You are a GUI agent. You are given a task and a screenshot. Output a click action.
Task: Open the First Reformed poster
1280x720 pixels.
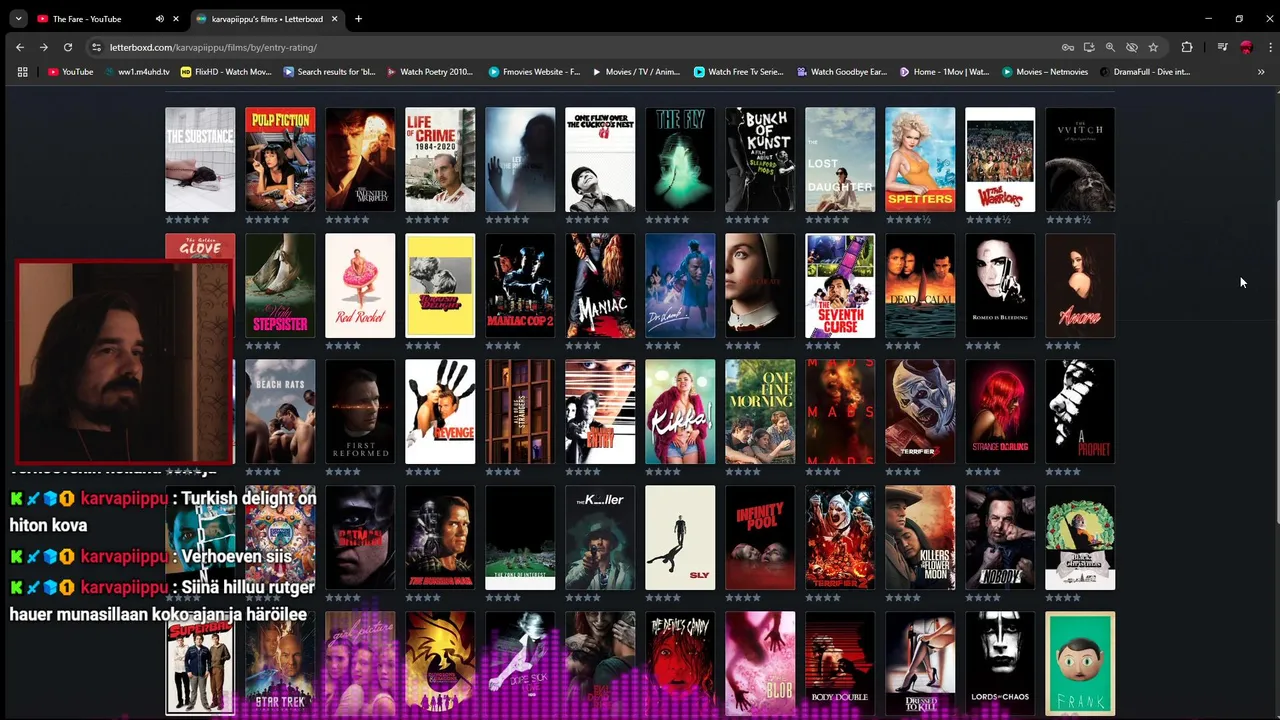[360, 412]
